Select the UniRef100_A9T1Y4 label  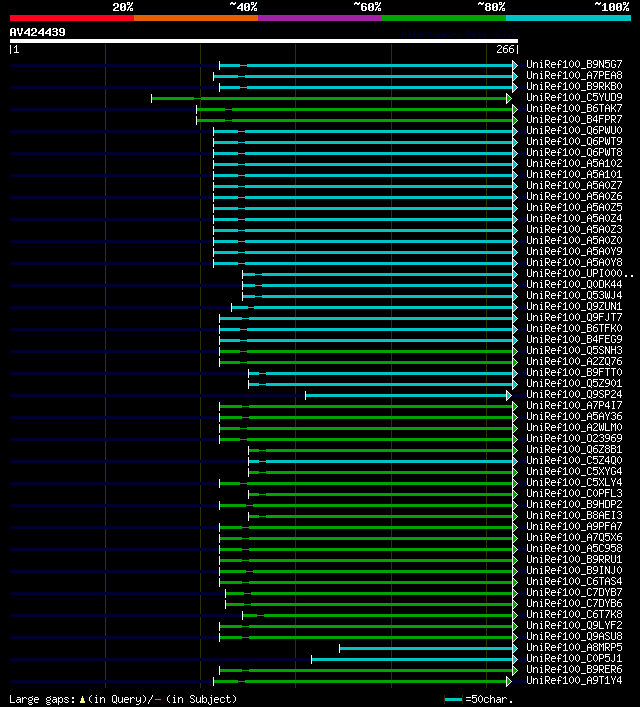point(574,680)
